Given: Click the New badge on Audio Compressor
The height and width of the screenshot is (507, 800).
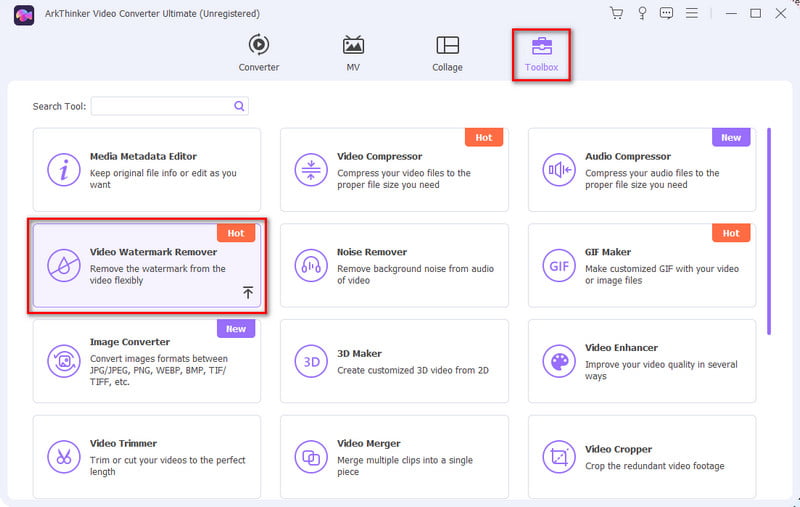Looking at the screenshot, I should click(731, 137).
